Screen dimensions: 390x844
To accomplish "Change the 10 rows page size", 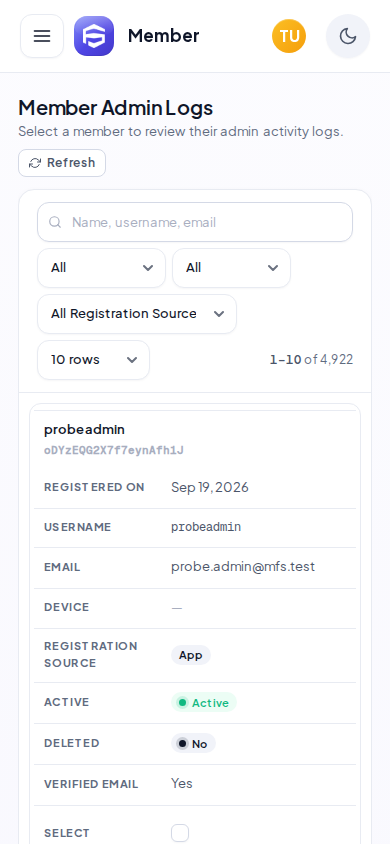I will pos(94,360).
